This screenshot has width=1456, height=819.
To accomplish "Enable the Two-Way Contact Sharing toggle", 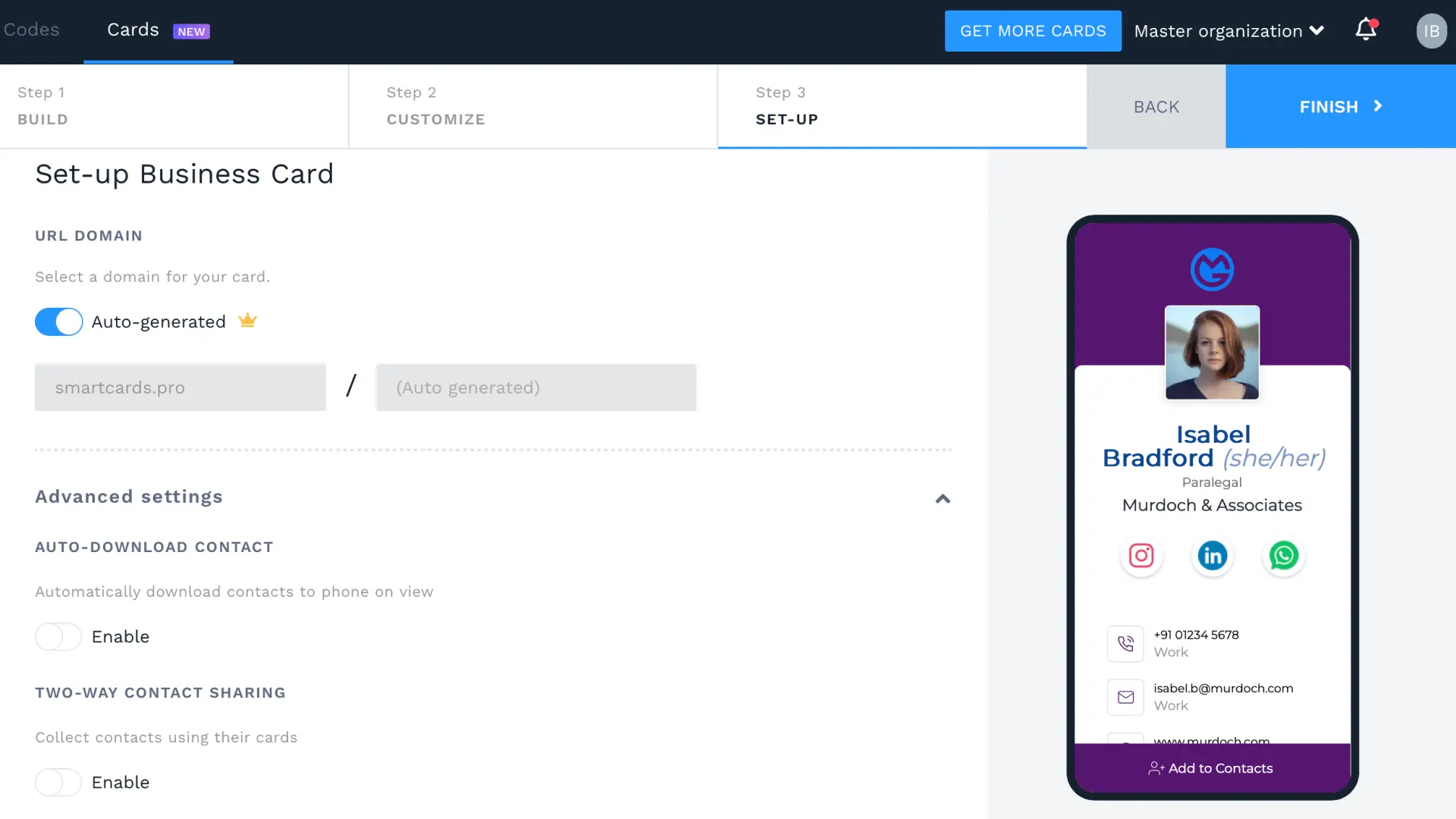I will click(58, 782).
